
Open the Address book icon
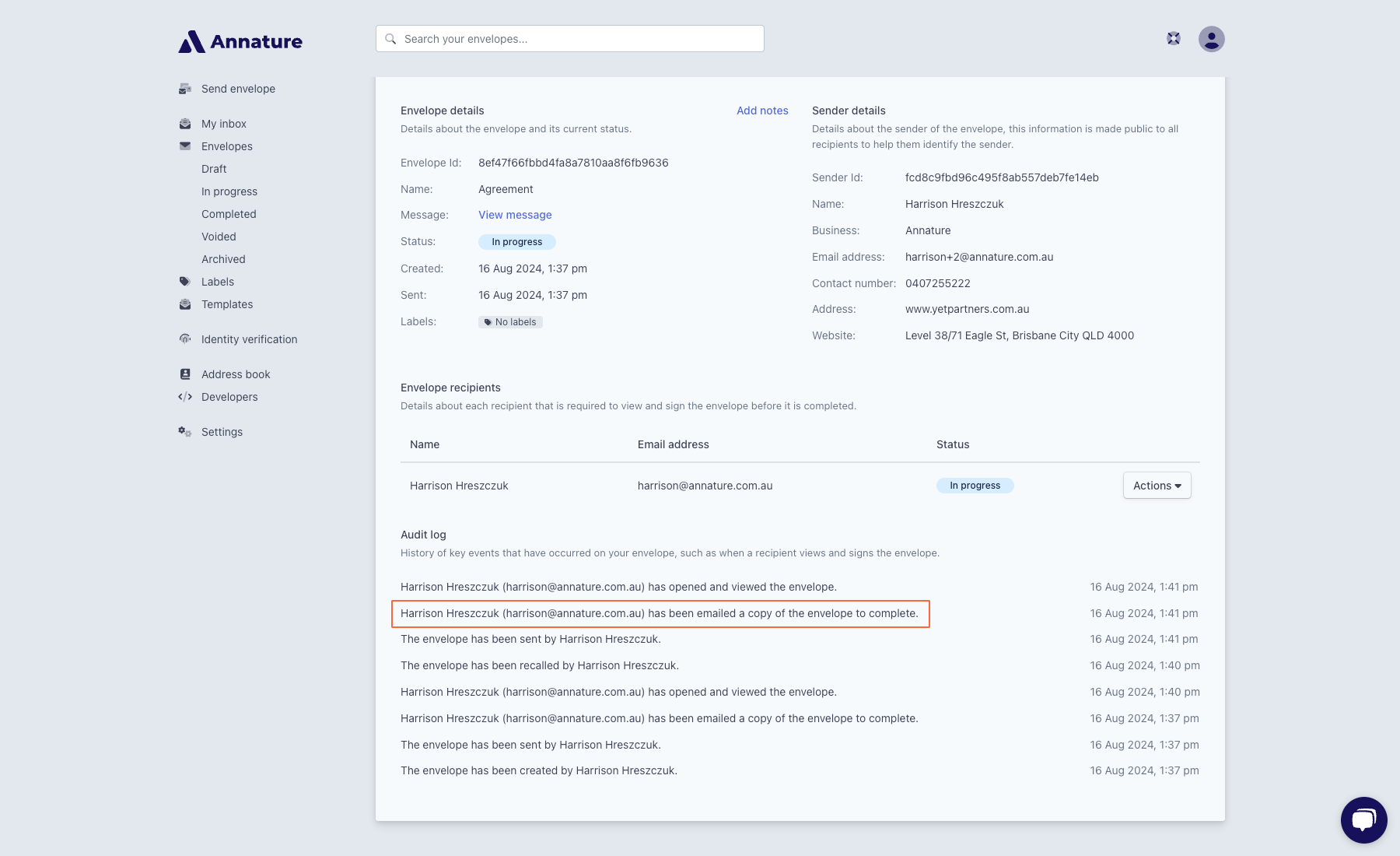coord(185,374)
